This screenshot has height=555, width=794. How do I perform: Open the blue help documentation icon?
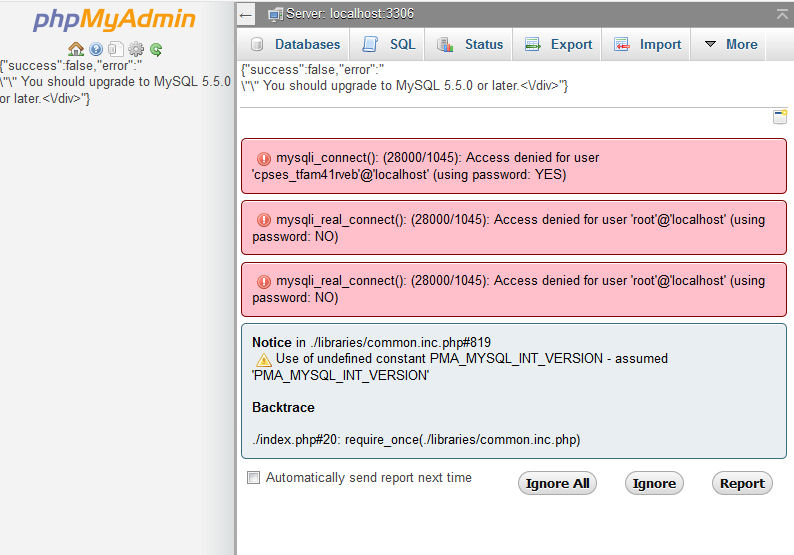coord(96,49)
